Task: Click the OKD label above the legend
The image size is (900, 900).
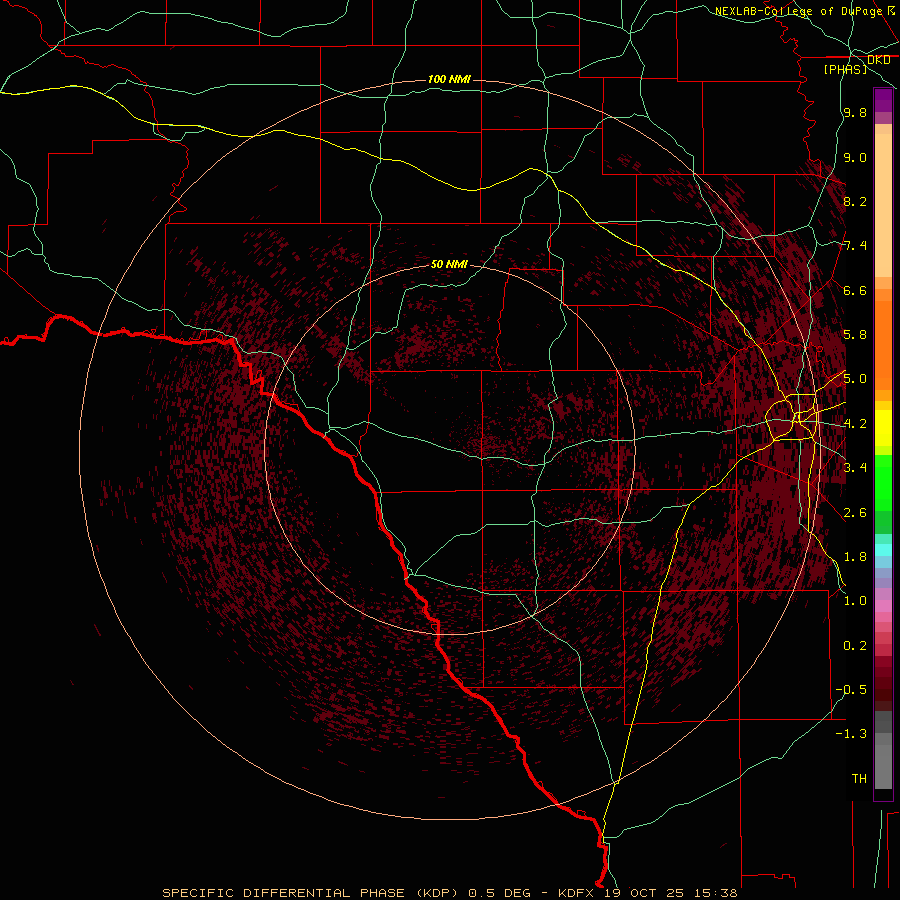Action: [x=879, y=60]
